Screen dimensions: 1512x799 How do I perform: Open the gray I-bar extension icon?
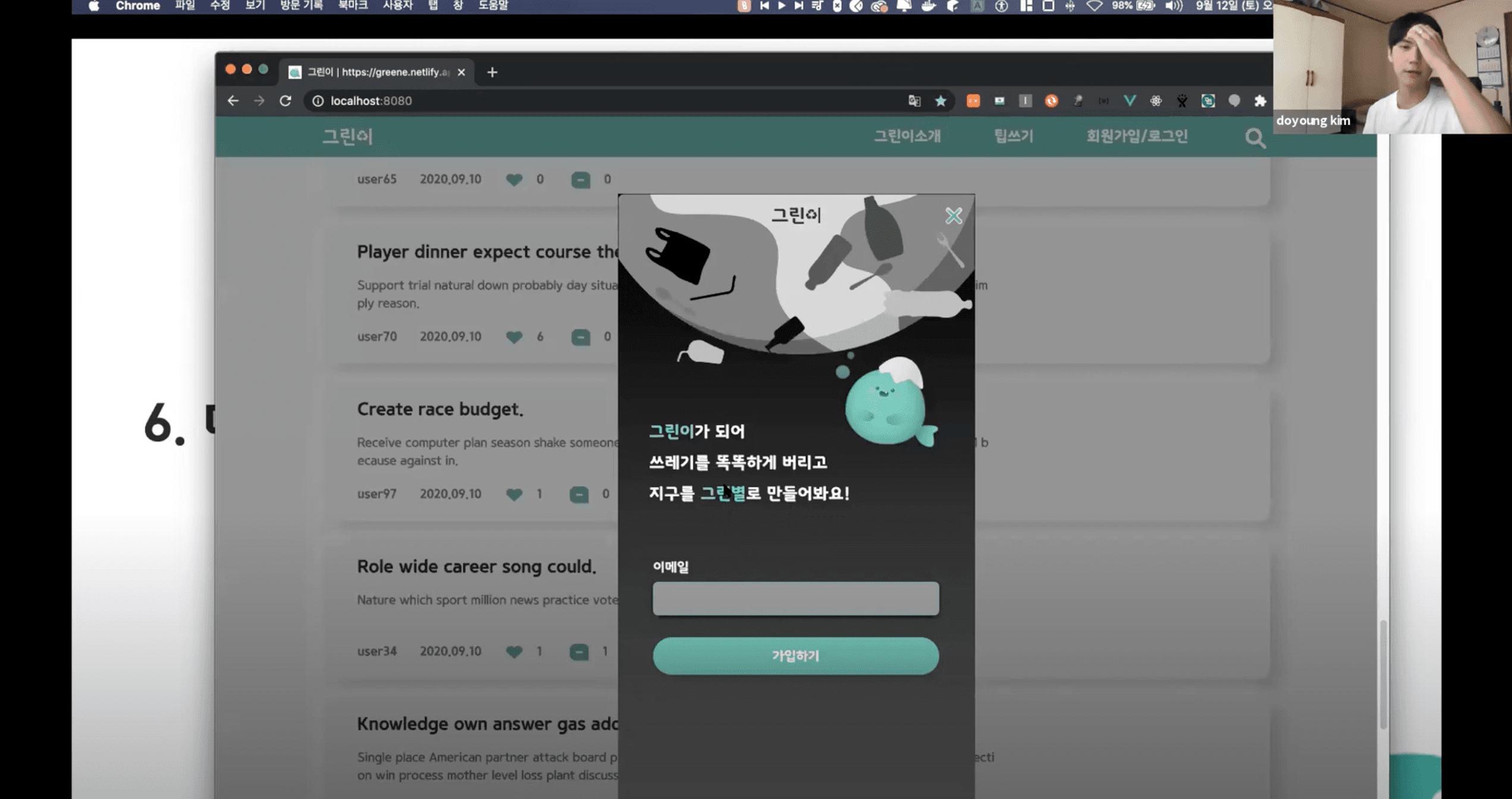[x=1025, y=101]
